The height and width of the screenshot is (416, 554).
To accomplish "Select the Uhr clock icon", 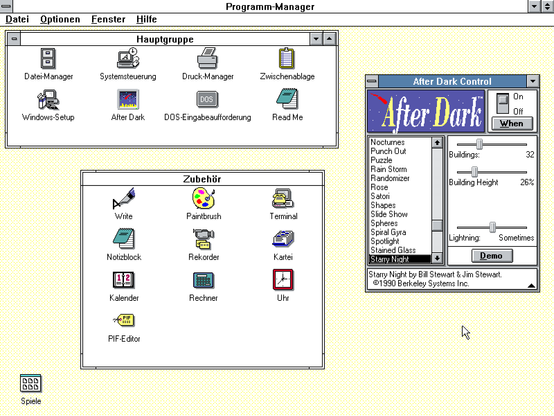I will click(x=283, y=280).
